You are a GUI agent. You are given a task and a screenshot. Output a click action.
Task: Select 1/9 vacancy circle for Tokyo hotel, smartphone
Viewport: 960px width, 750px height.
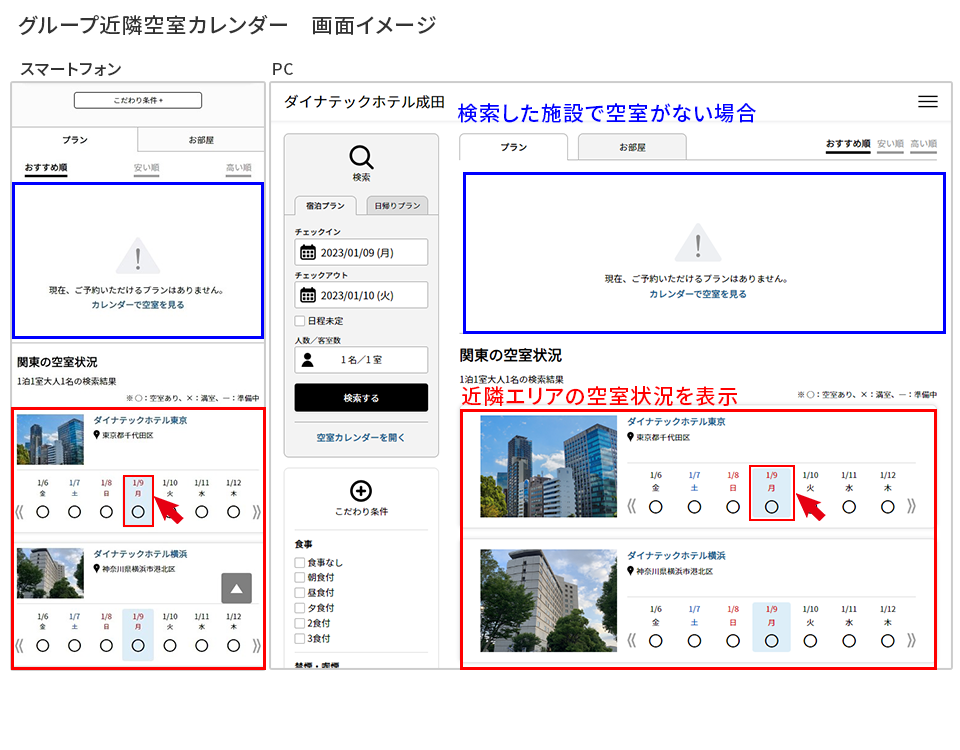(138, 512)
